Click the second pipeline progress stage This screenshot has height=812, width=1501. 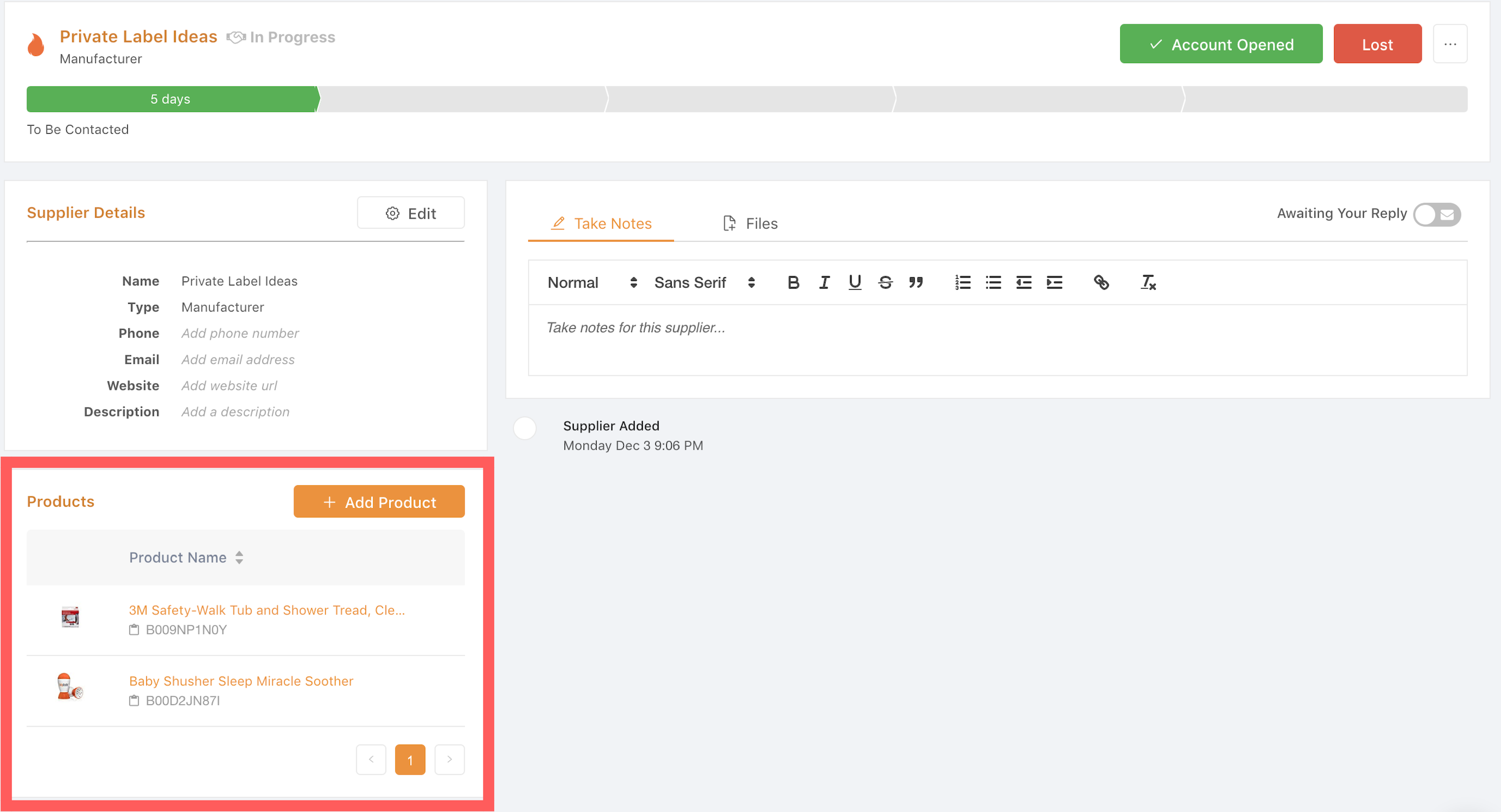point(462,99)
